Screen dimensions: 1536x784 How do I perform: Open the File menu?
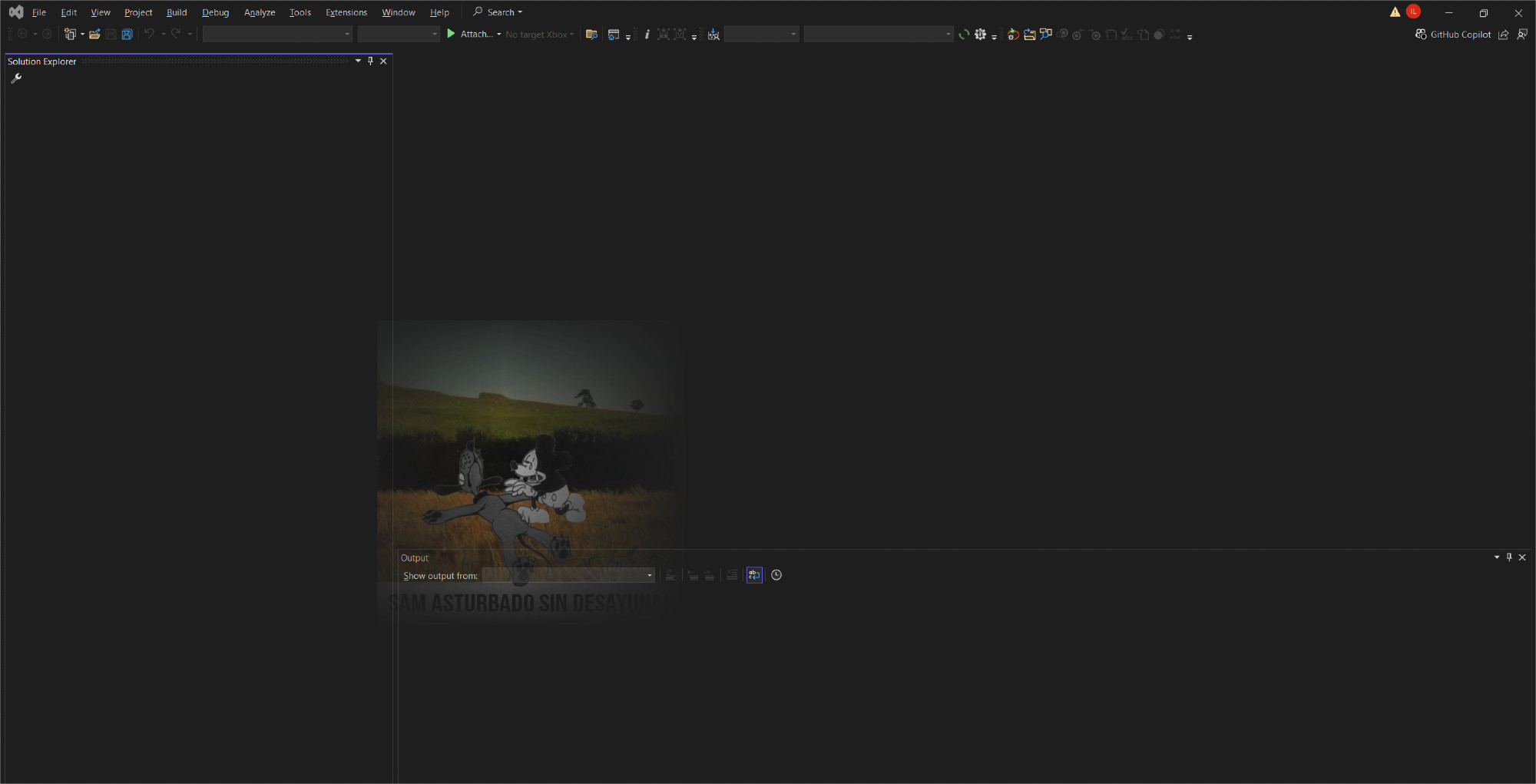point(39,12)
